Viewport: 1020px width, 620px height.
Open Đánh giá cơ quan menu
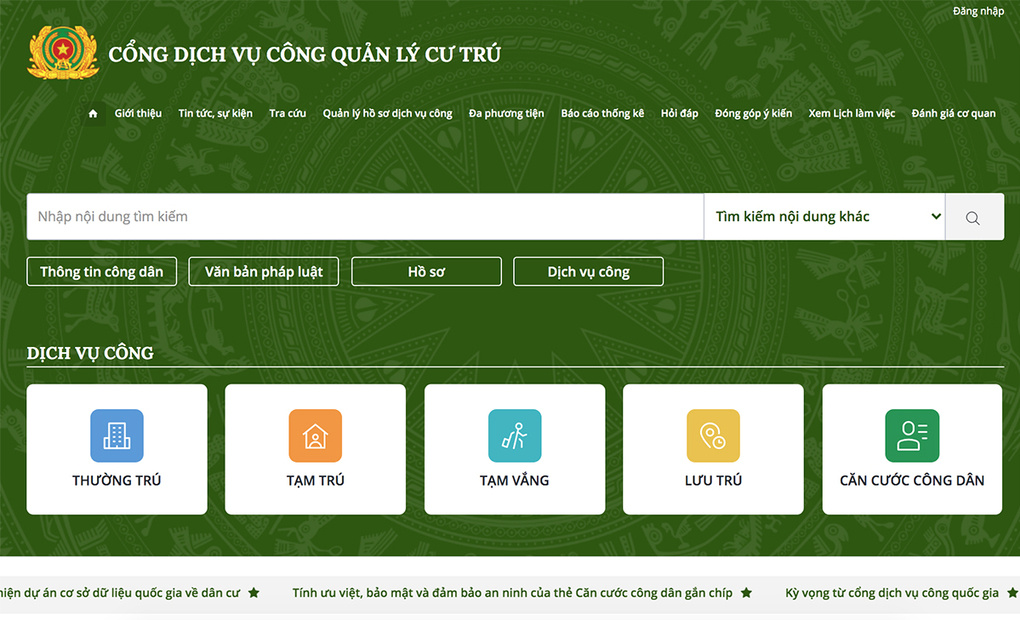[x=954, y=113]
